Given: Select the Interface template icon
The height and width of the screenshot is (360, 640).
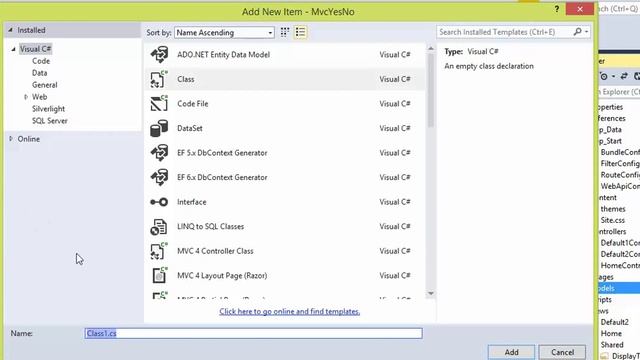Looking at the screenshot, I should point(159,202).
